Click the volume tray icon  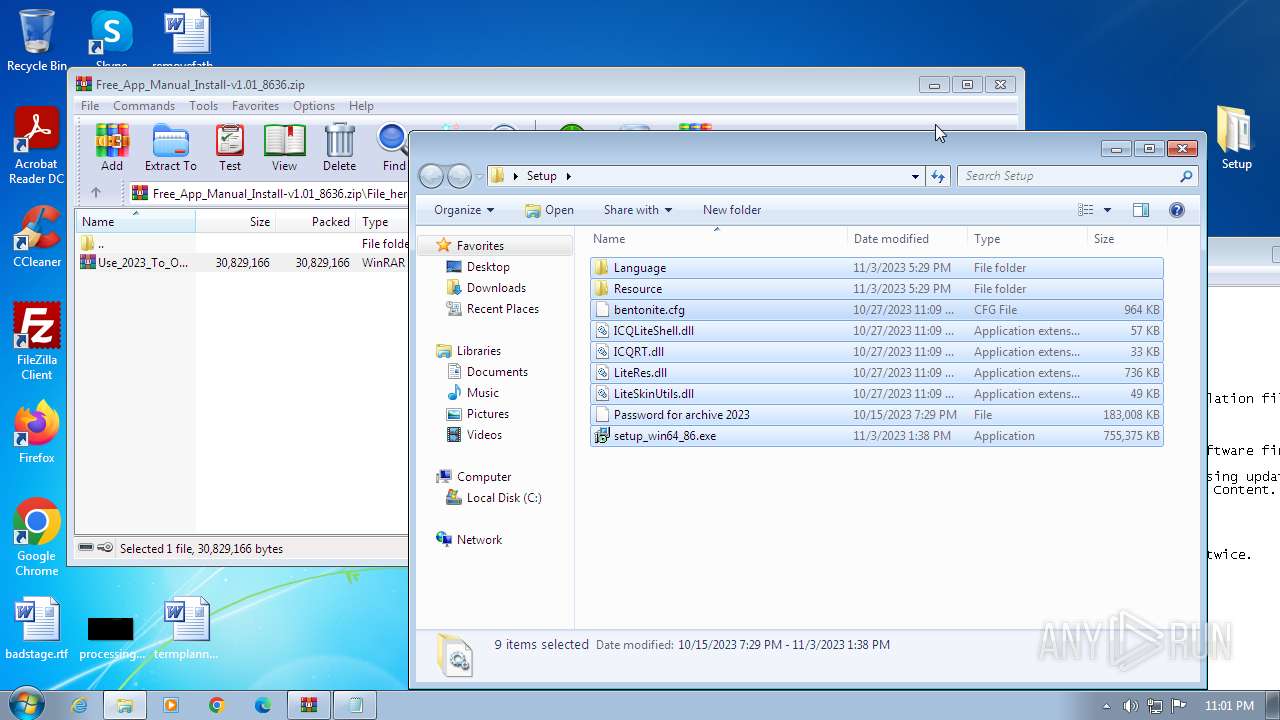(1131, 706)
